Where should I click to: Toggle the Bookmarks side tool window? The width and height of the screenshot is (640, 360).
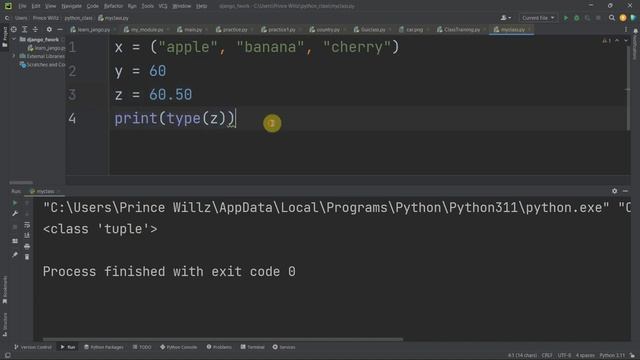click(5, 290)
